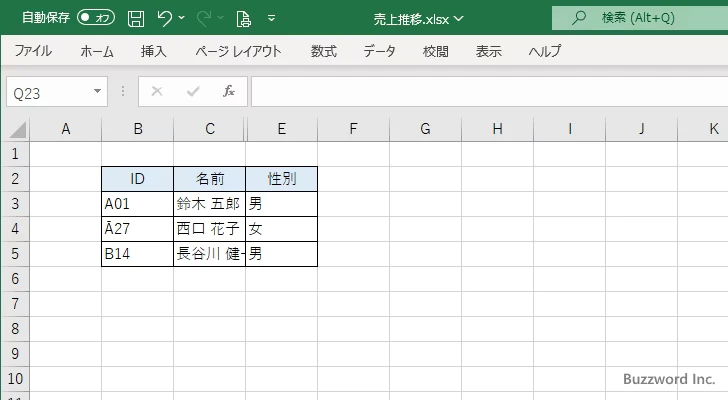Click the Redo arrow icon
Viewport: 728px width, 400px height.
click(204, 18)
